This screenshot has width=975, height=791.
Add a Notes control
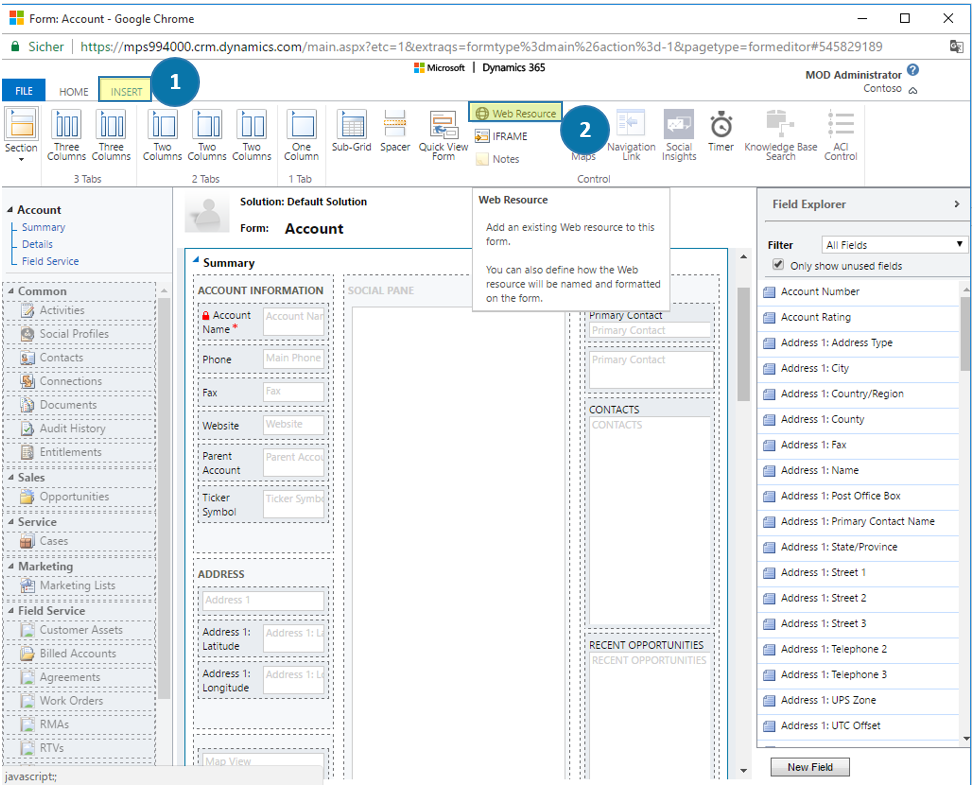499,157
